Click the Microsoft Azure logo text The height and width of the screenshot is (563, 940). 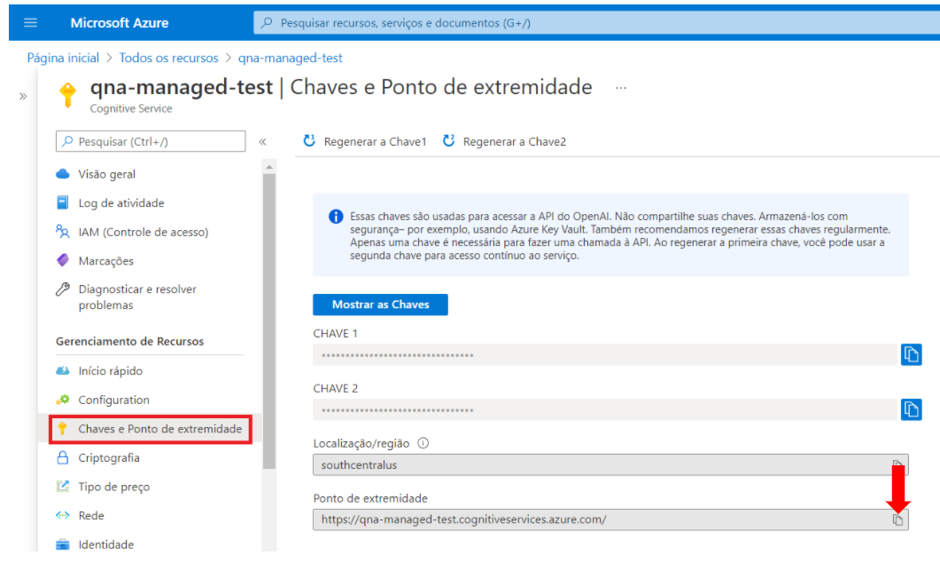coord(119,23)
